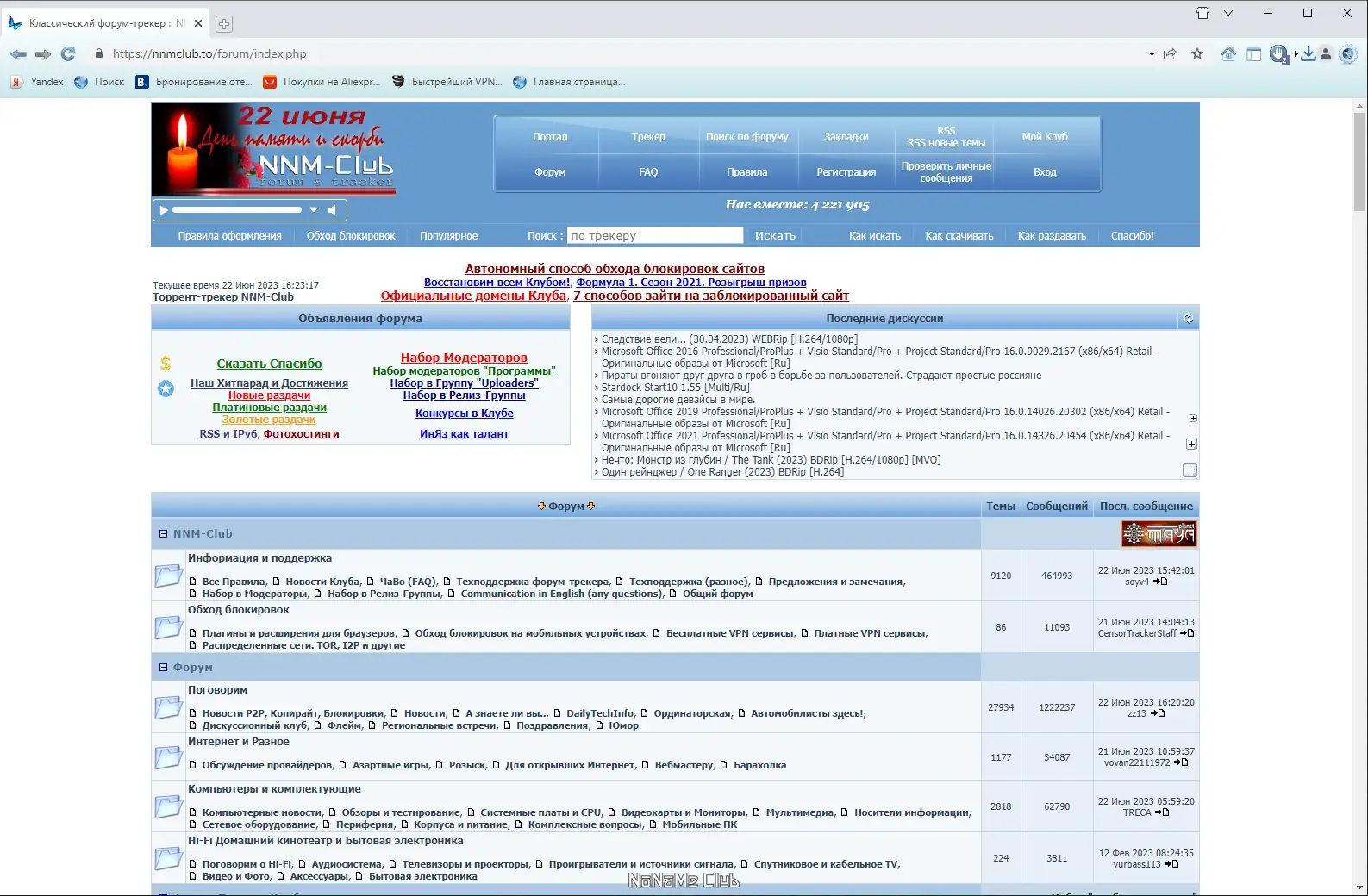The image size is (1368, 896).
Task: Open the audio player dropdown arrow
Action: point(314,209)
